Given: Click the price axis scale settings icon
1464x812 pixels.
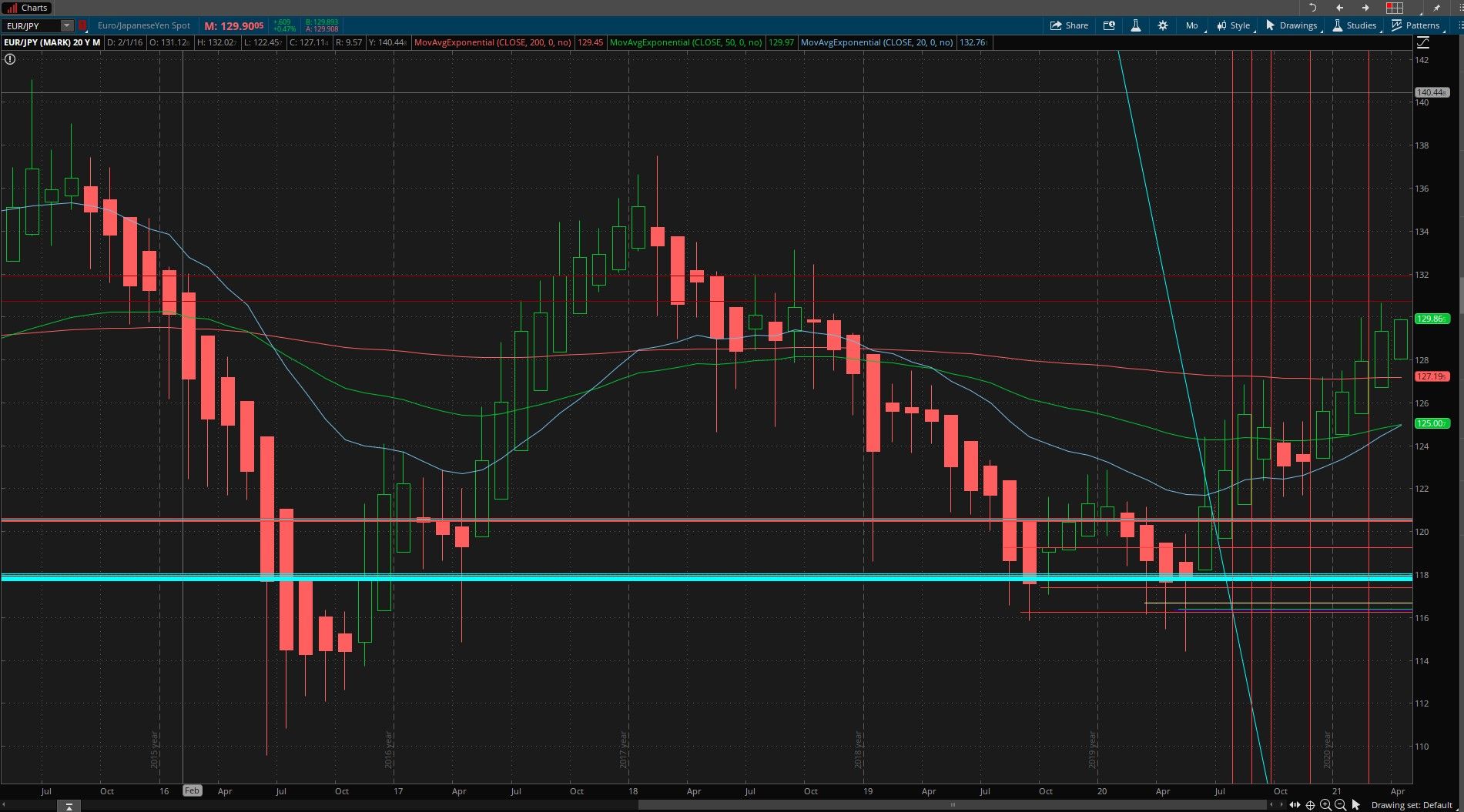Looking at the screenshot, I should click(x=1422, y=43).
